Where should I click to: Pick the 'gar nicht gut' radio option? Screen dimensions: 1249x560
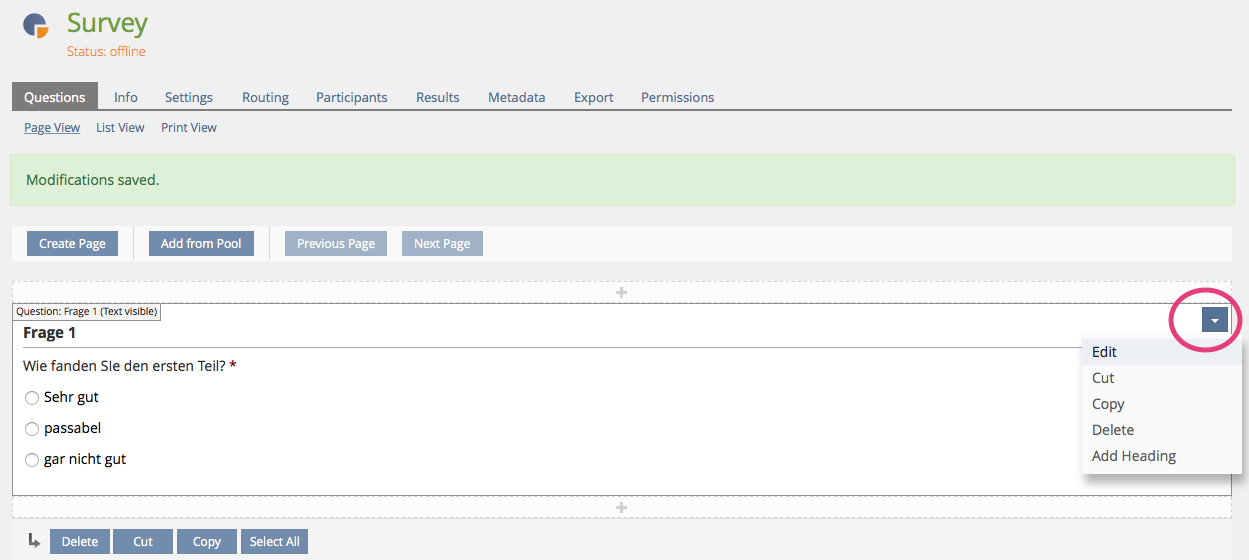coord(32,460)
